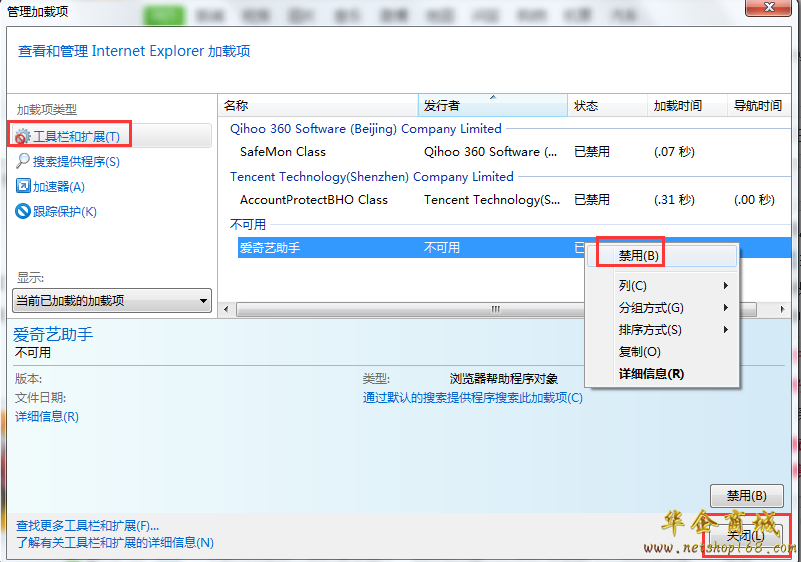Click the (.00 秒) navigation time cell

coord(754,200)
